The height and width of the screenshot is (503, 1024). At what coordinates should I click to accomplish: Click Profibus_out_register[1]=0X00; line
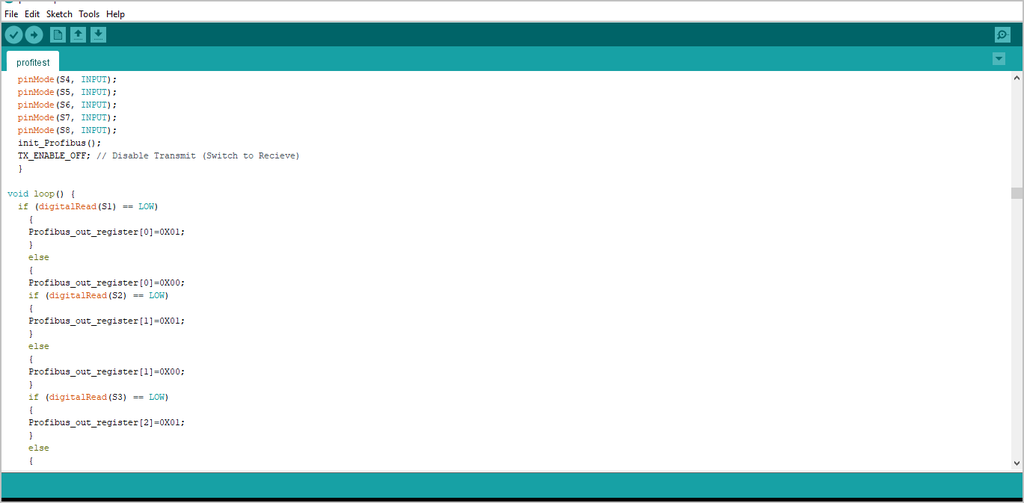point(106,372)
